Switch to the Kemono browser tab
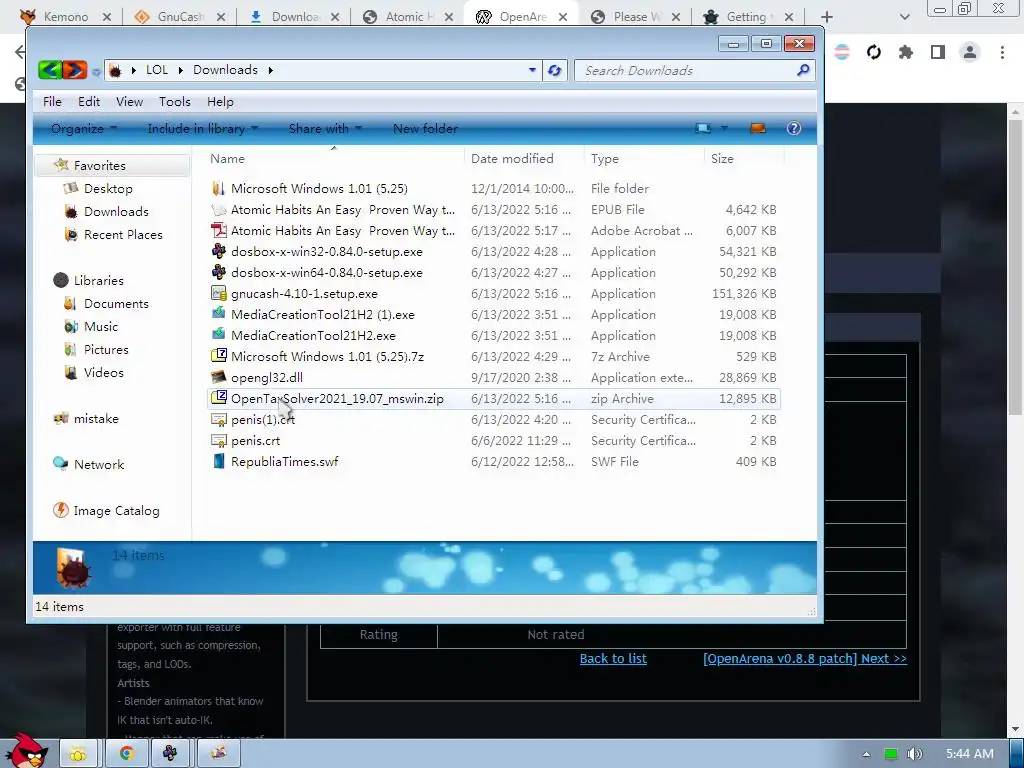1024x768 pixels. pos(65,17)
